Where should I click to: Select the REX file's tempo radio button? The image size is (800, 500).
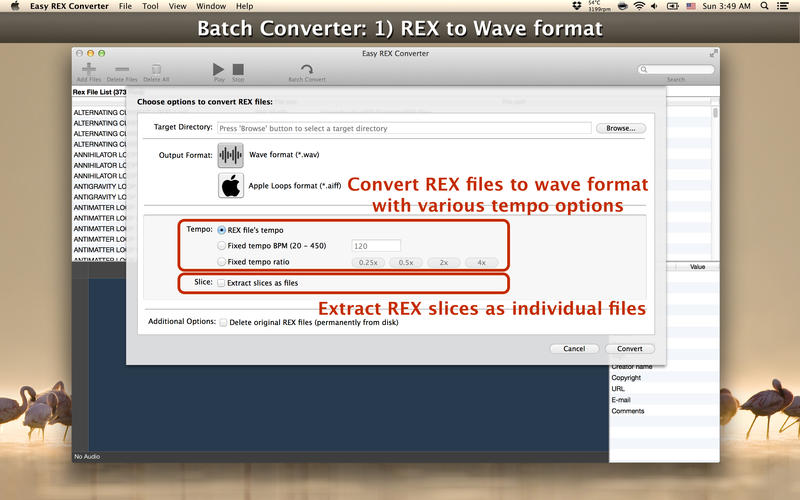tap(221, 230)
